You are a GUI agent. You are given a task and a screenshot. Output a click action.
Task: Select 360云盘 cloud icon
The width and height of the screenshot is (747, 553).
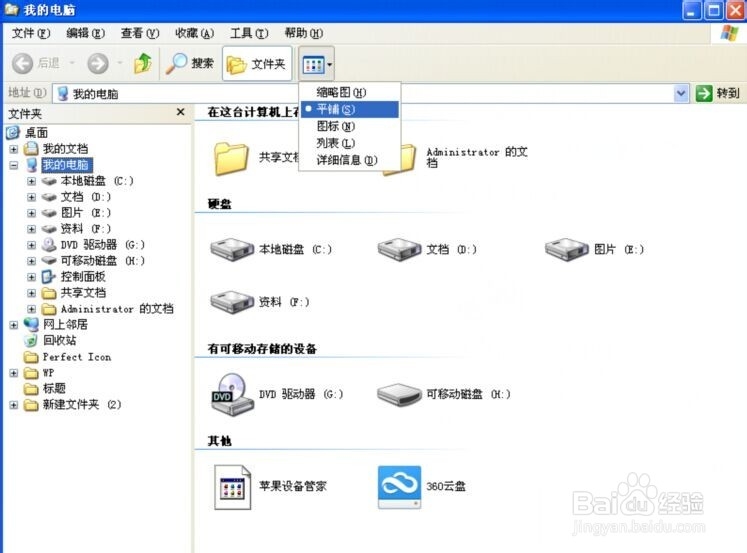point(399,487)
